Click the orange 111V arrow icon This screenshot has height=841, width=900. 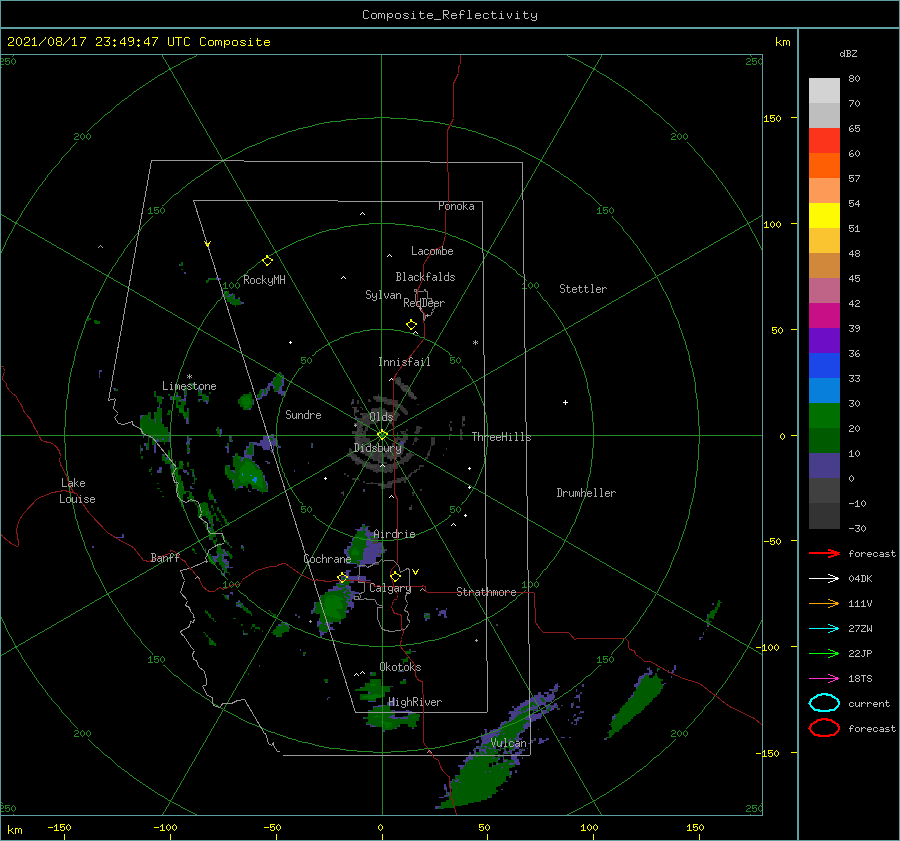click(x=824, y=603)
